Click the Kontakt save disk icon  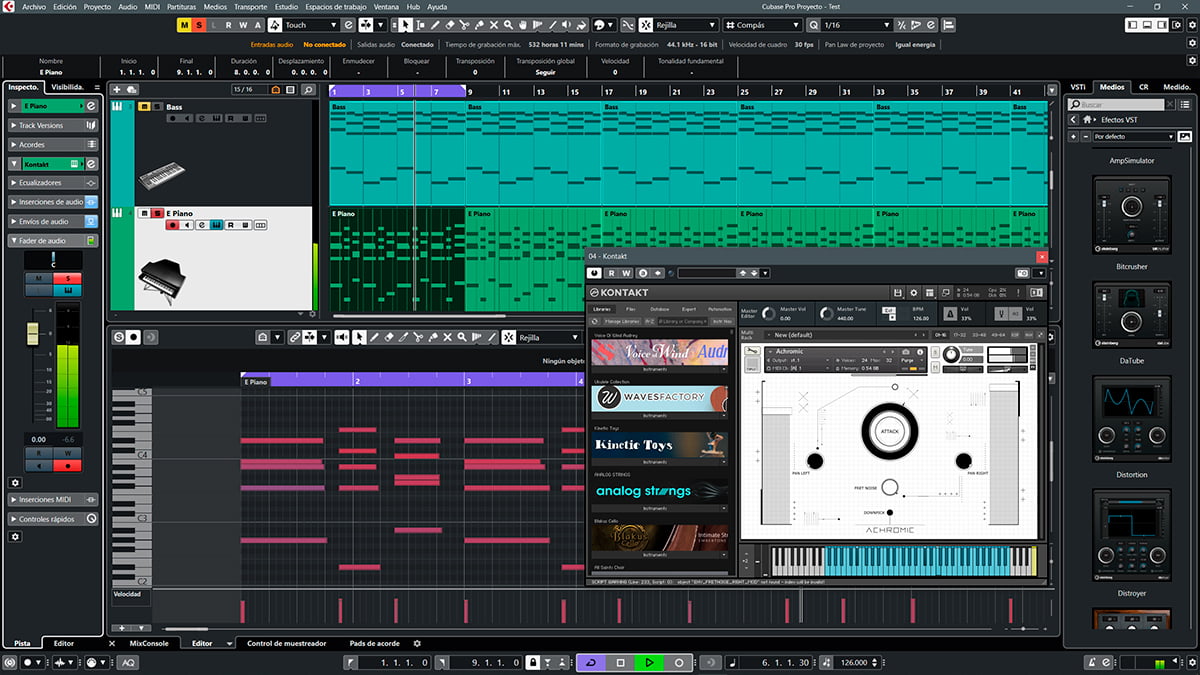coord(897,293)
